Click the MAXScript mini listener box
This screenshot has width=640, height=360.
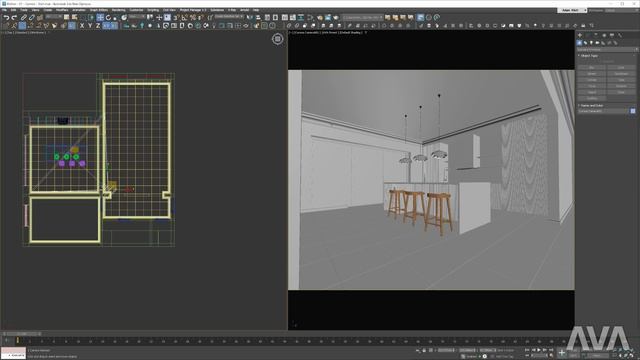coord(13,353)
